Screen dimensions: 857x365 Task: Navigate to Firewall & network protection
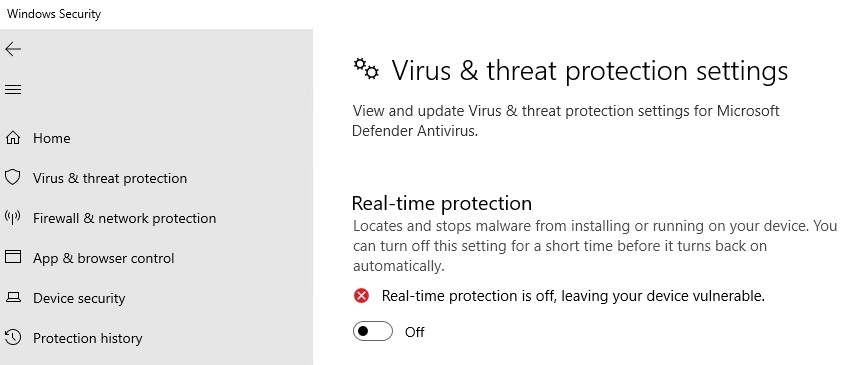pos(125,218)
